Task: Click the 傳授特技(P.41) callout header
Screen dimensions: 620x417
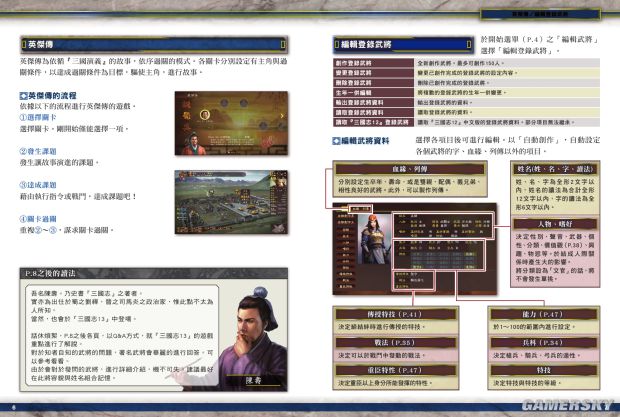Action: 395,314
